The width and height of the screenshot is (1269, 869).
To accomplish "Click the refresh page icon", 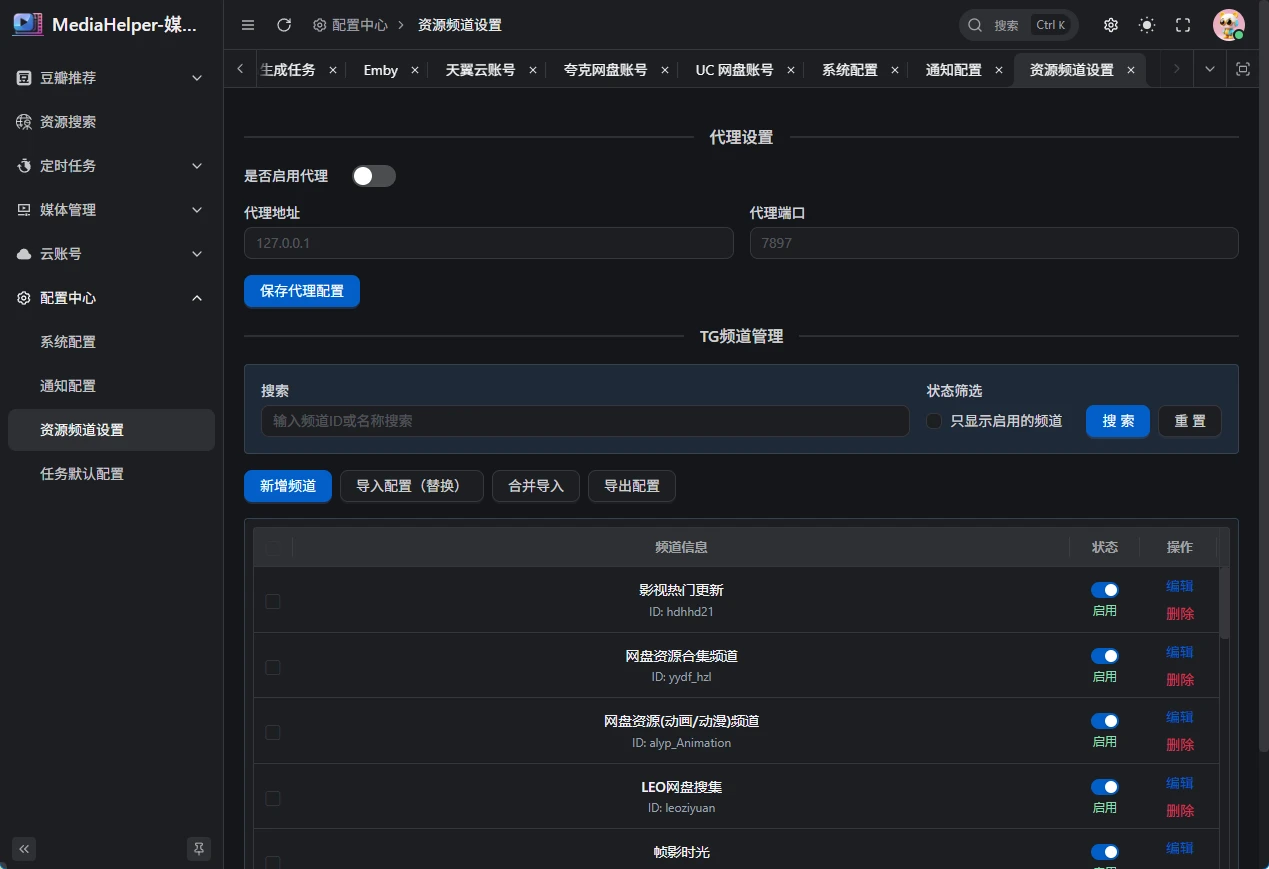I will click(x=284, y=25).
